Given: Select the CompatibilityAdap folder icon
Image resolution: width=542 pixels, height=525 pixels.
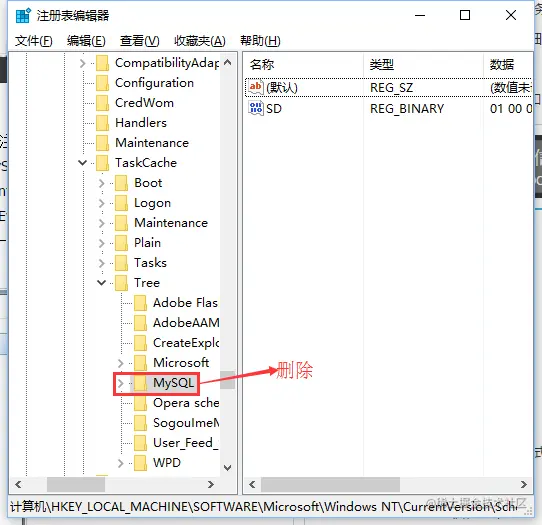Looking at the screenshot, I should 103,63.
